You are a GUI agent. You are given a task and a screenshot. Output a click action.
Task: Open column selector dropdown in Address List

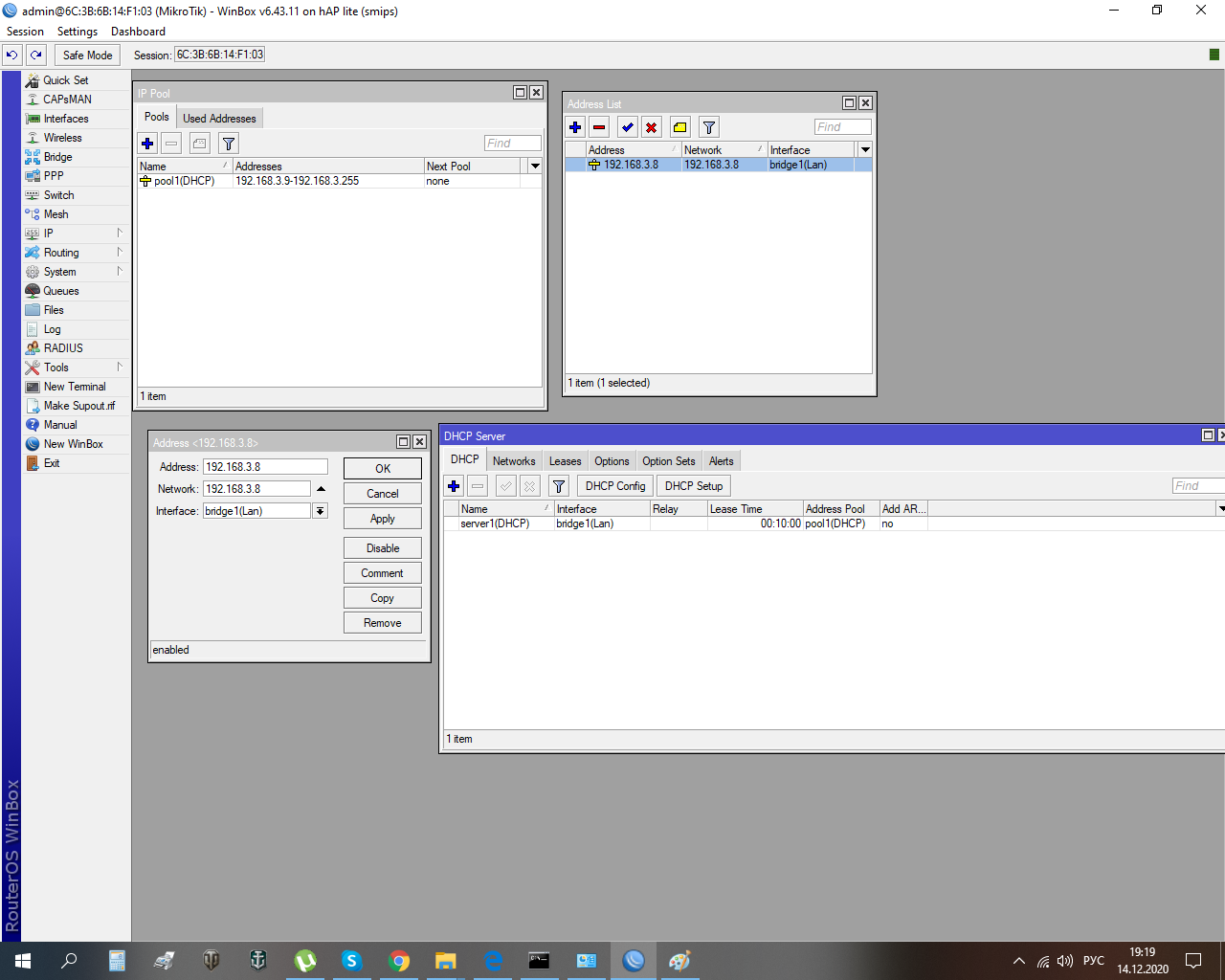(x=865, y=149)
